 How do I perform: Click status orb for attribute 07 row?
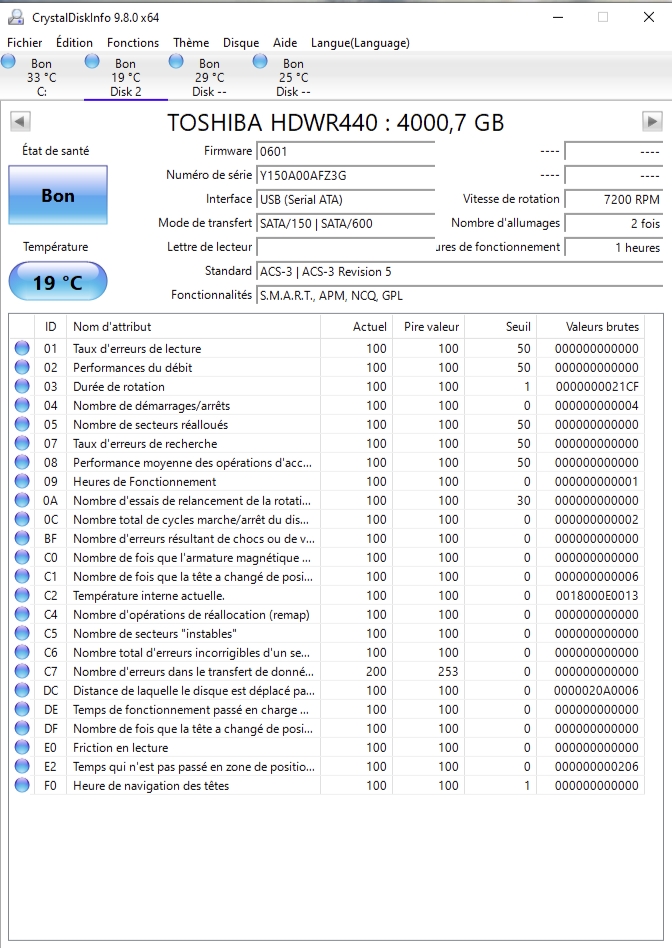[x=22, y=443]
